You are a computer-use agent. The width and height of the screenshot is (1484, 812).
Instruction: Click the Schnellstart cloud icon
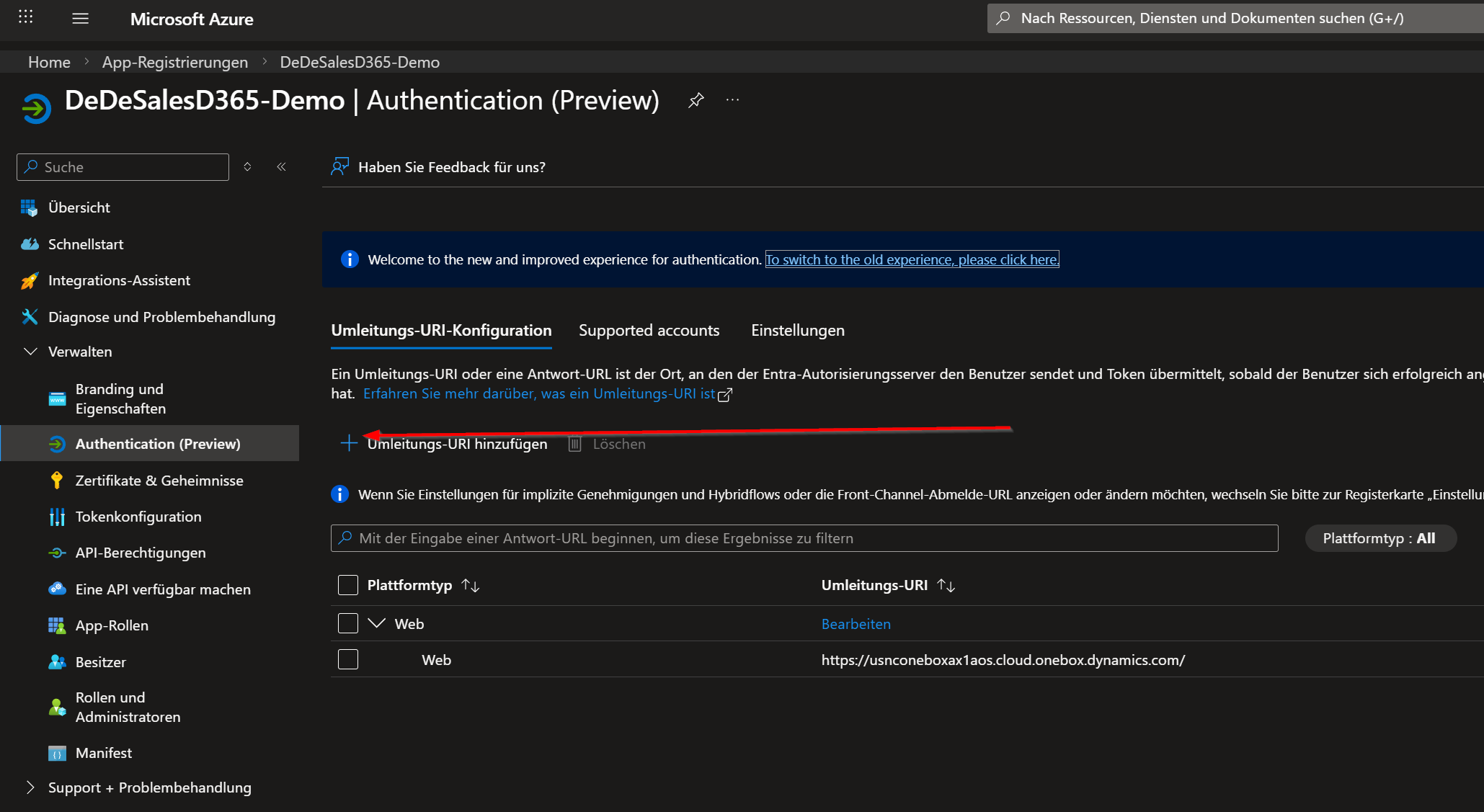pos(30,244)
